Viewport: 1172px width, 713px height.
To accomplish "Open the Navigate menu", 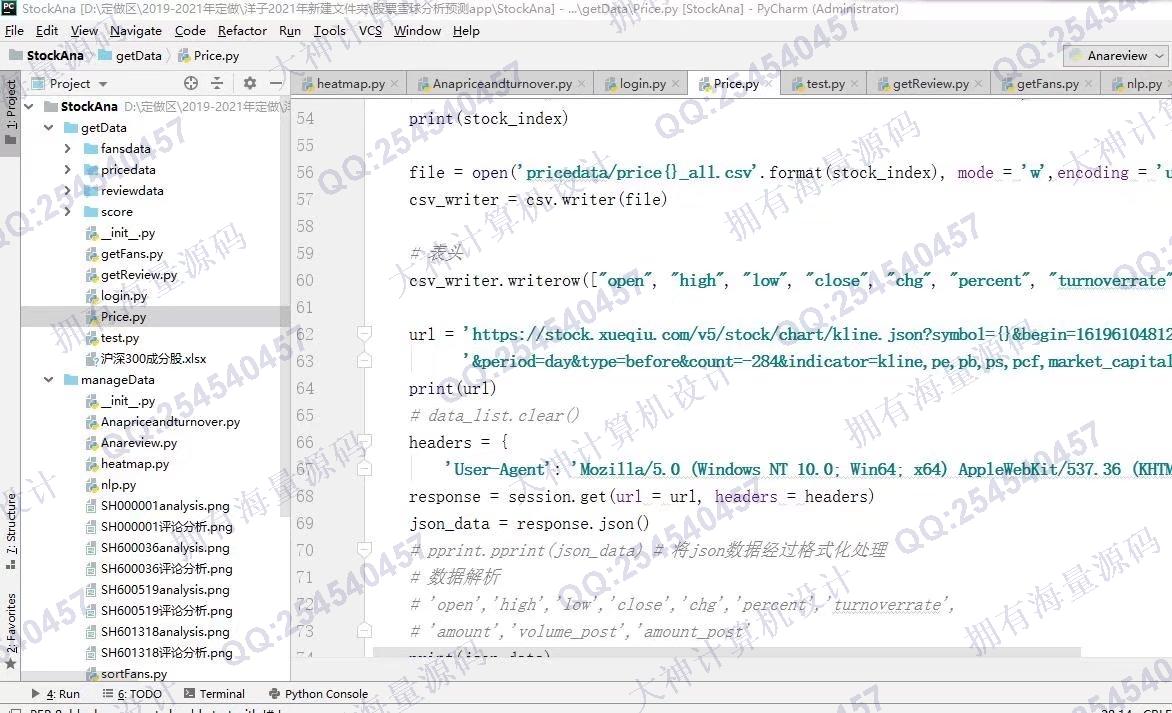I will point(135,31).
